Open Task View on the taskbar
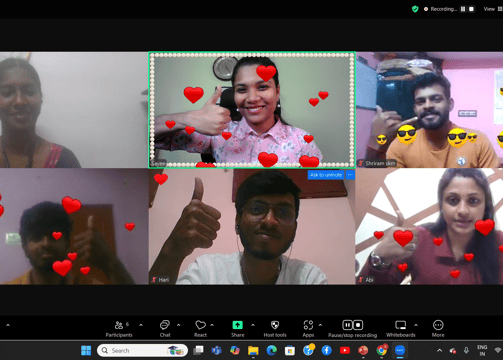 (198, 350)
